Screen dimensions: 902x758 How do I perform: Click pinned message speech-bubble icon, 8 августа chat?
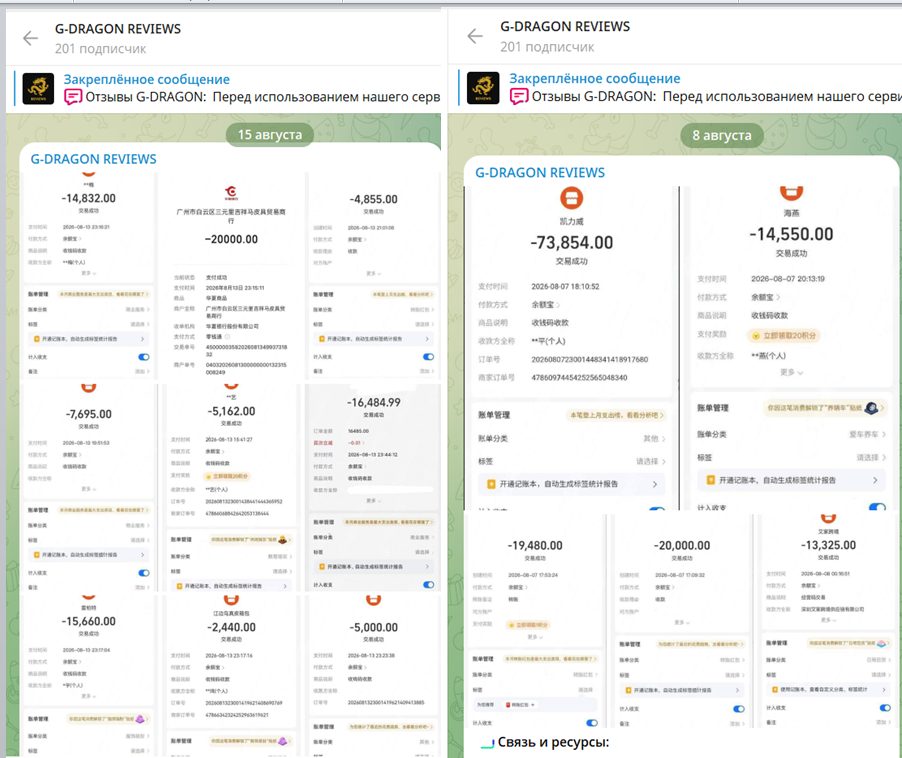pyautogui.click(x=518, y=96)
